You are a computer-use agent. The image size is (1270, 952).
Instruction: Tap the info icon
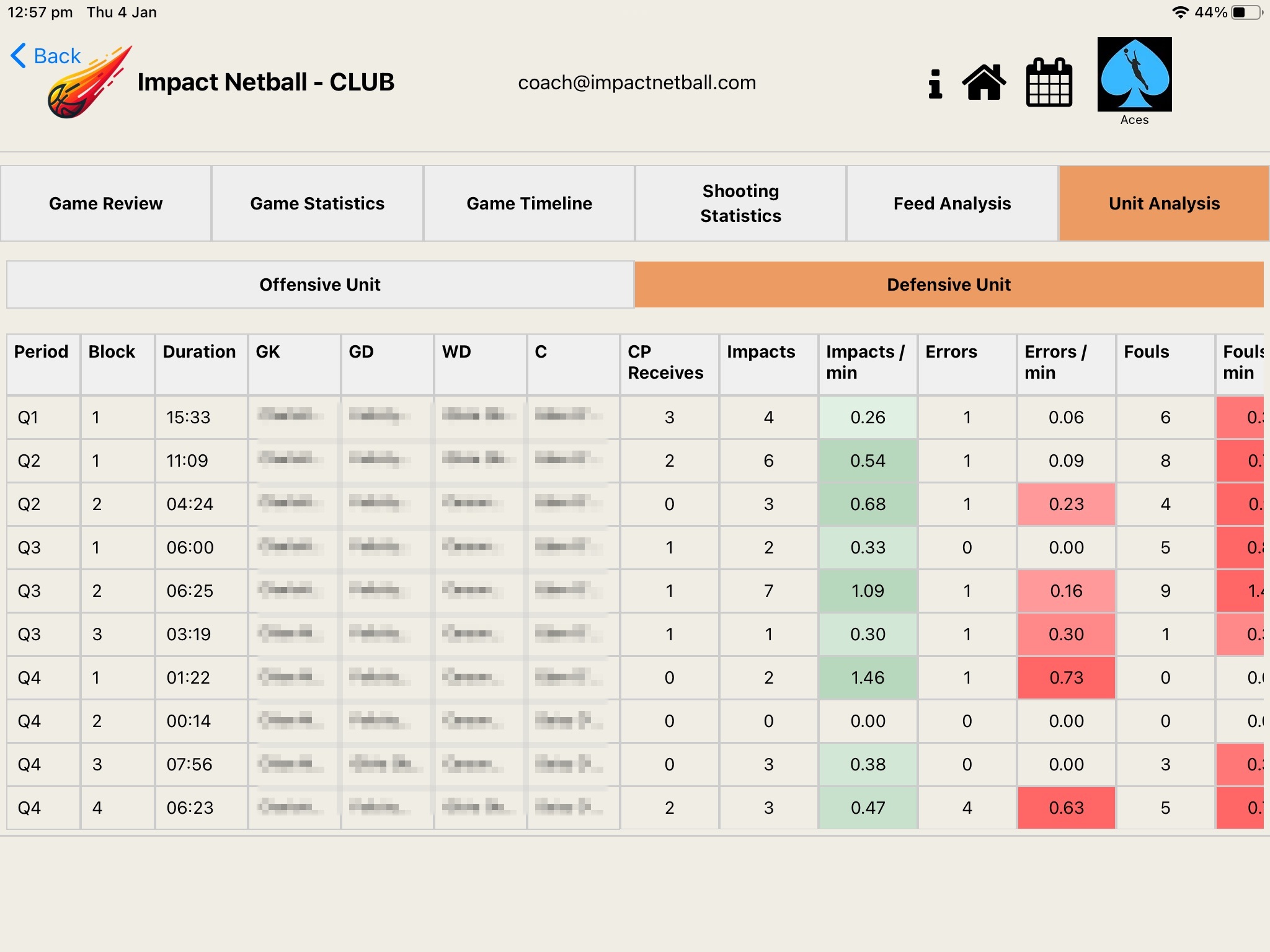pos(935,84)
